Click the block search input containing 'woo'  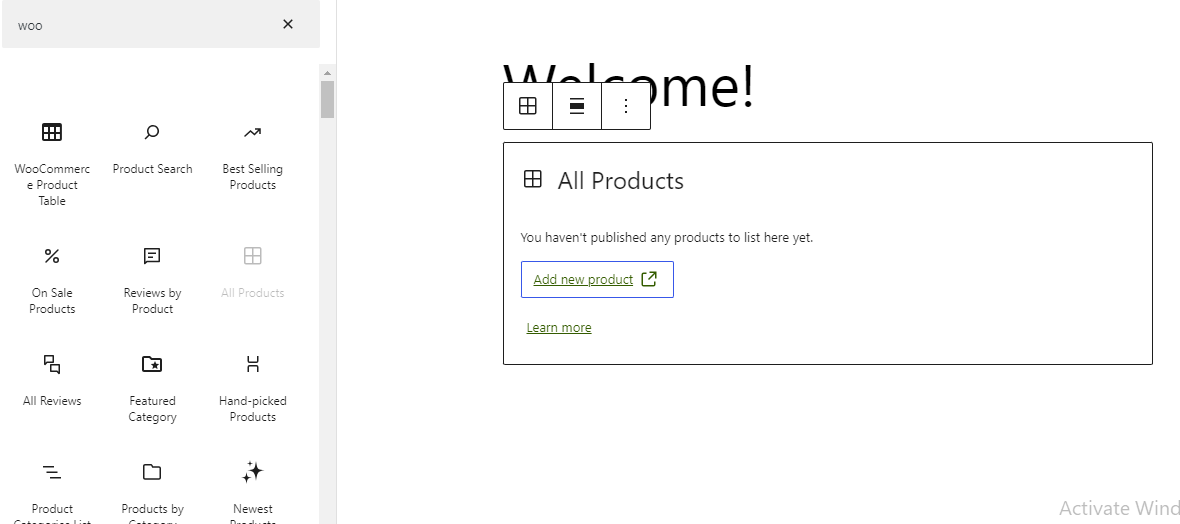point(140,25)
